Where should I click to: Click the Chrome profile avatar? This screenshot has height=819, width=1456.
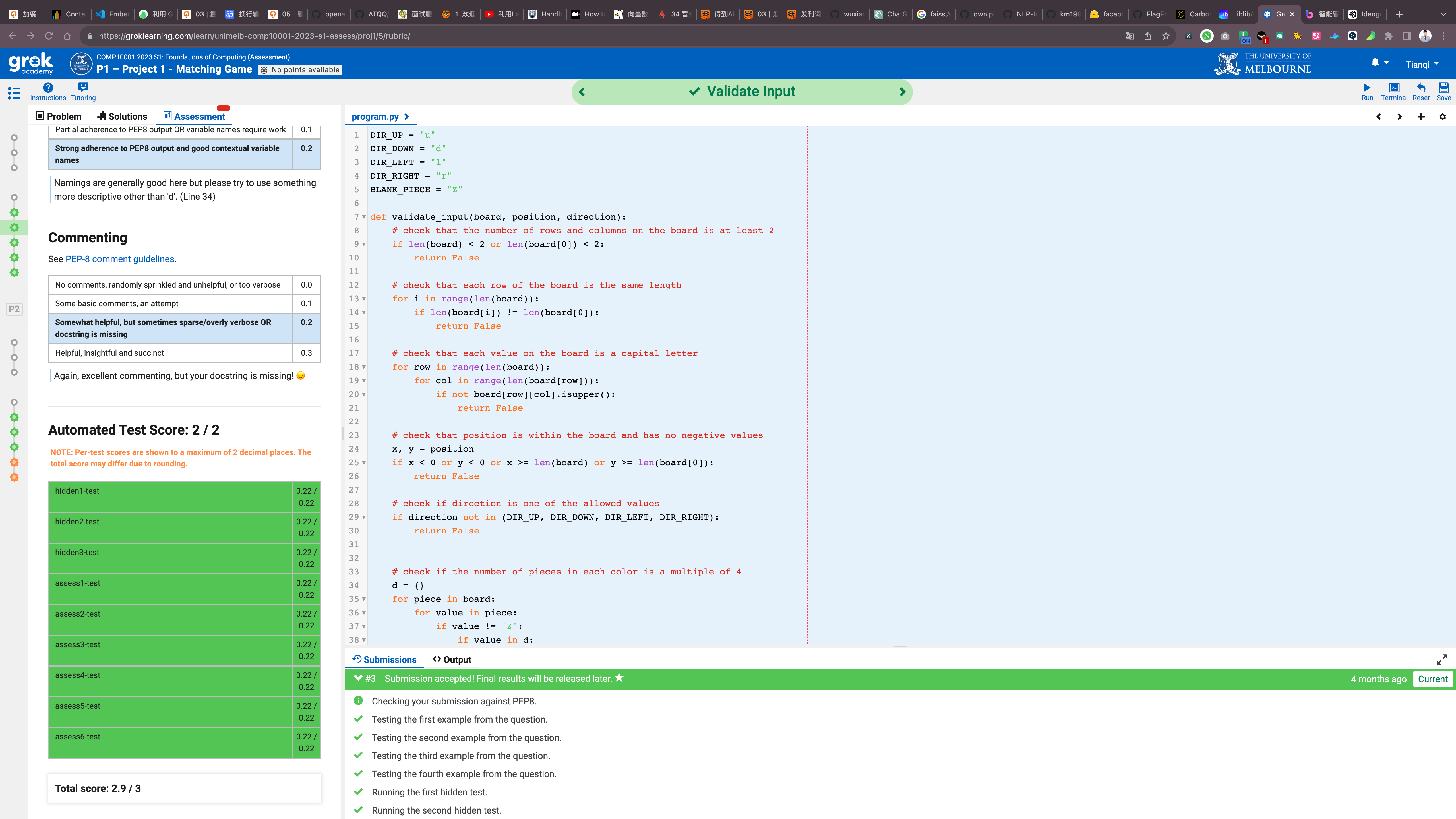coord(1425,36)
